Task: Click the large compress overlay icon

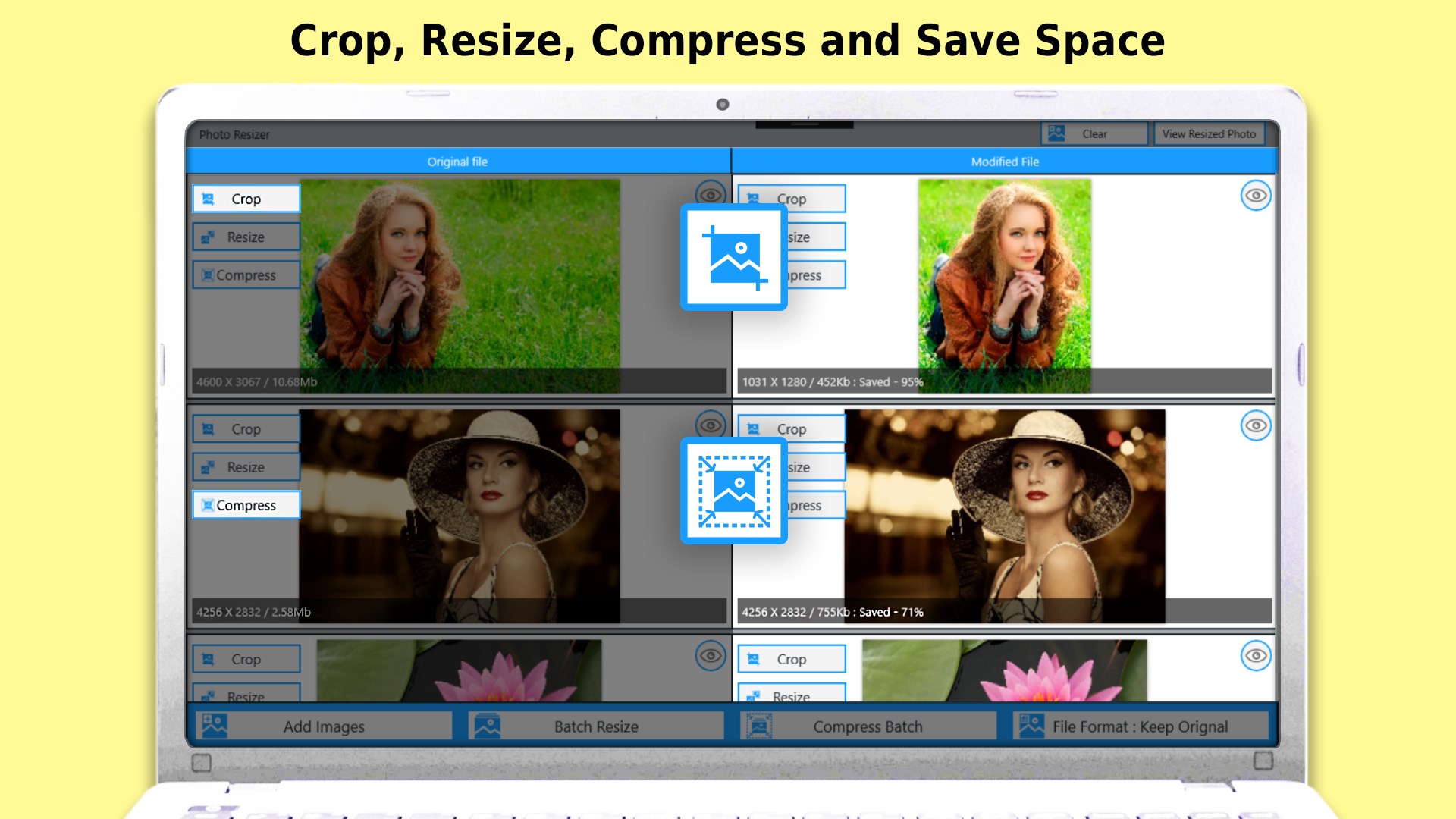Action: click(x=733, y=491)
